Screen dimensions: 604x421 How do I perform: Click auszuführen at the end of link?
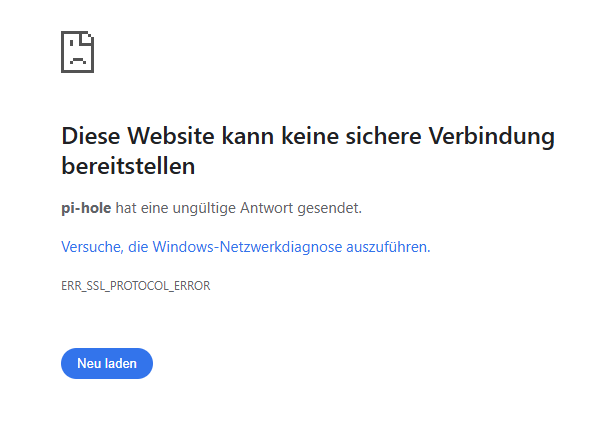(388, 247)
